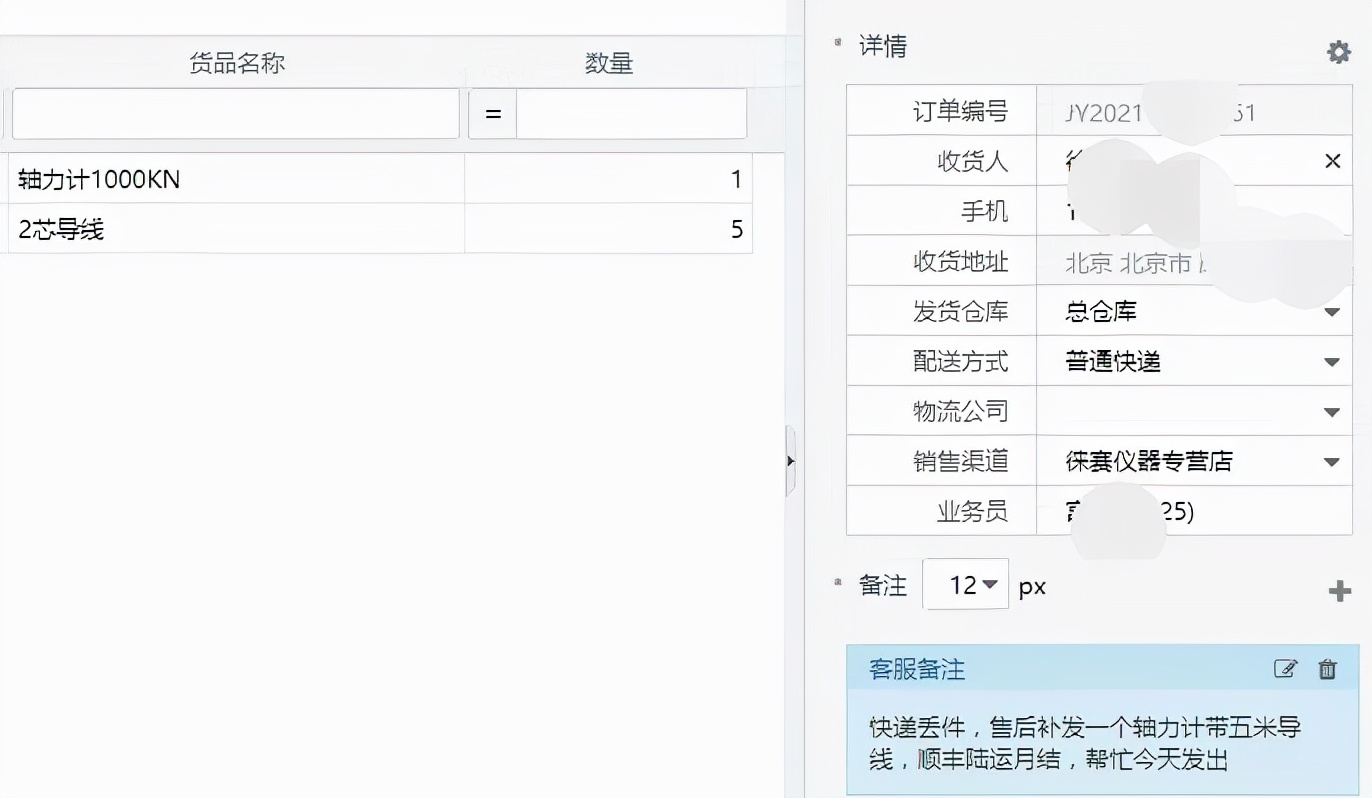Click the 收货地址 label
1372x798 pixels.
coord(960,261)
